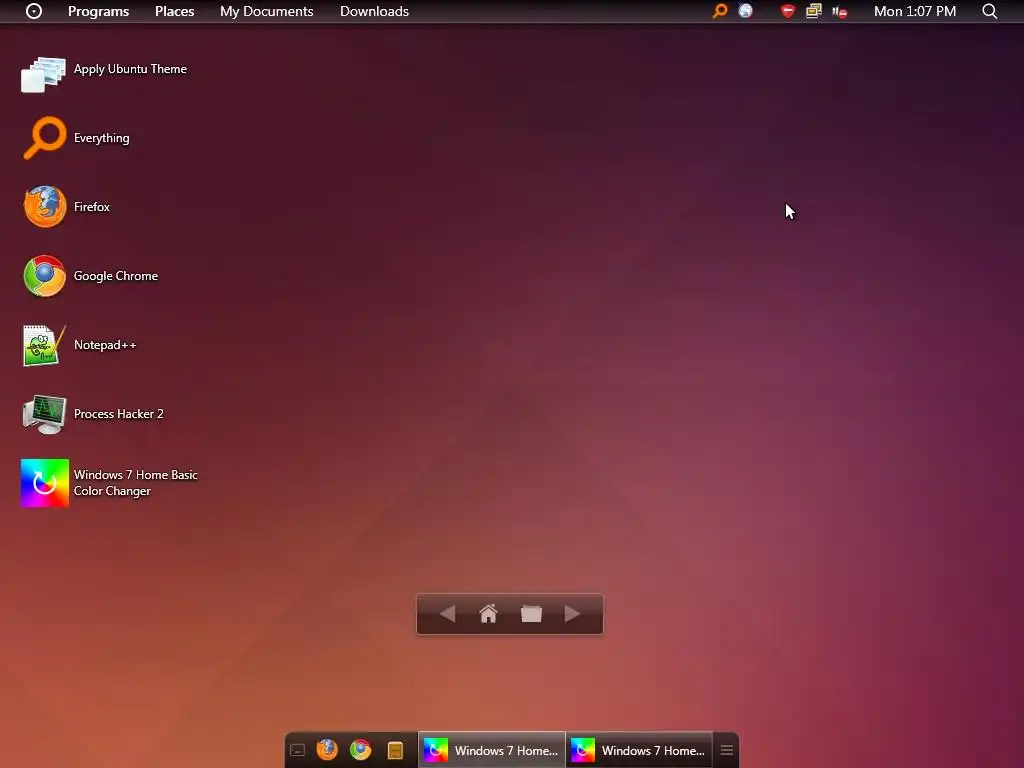Click the show desktop icon in the dock
This screenshot has height=768, width=1024.
pyautogui.click(x=298, y=750)
